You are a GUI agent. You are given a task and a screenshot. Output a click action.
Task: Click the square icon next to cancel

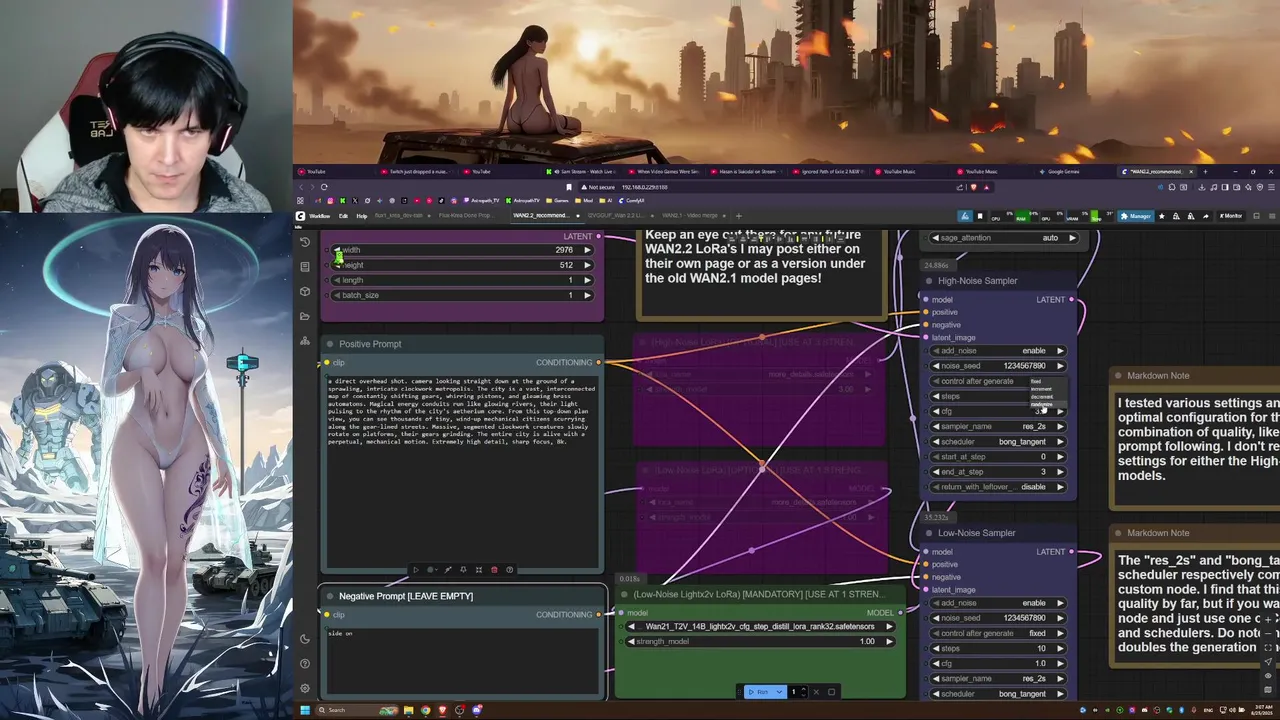pos(831,692)
